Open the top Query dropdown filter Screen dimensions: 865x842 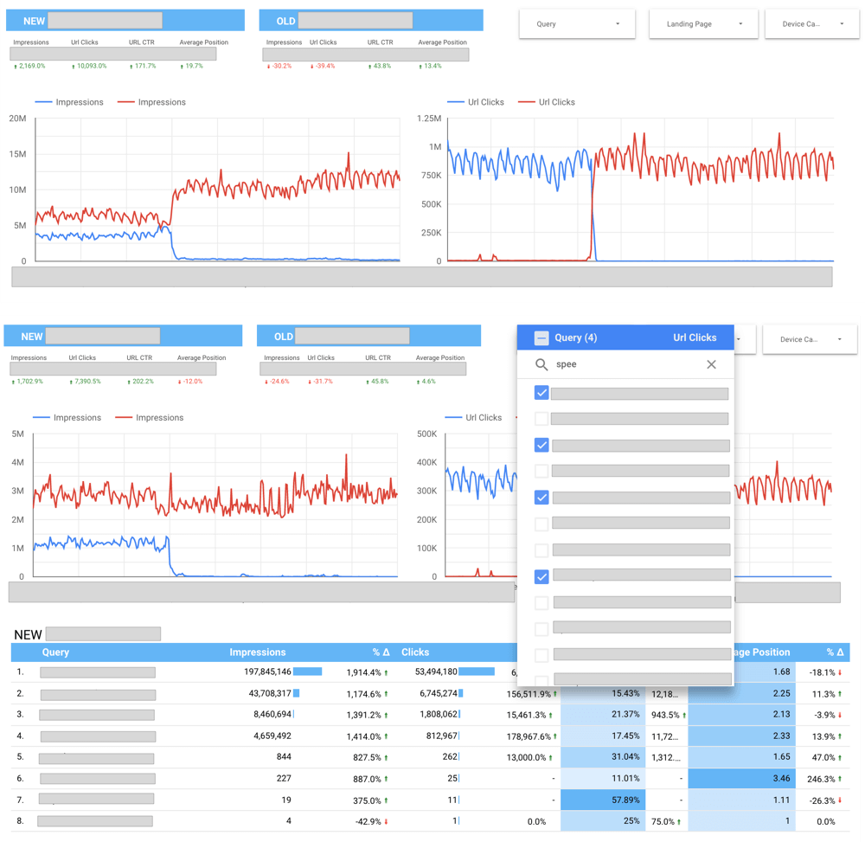point(577,24)
